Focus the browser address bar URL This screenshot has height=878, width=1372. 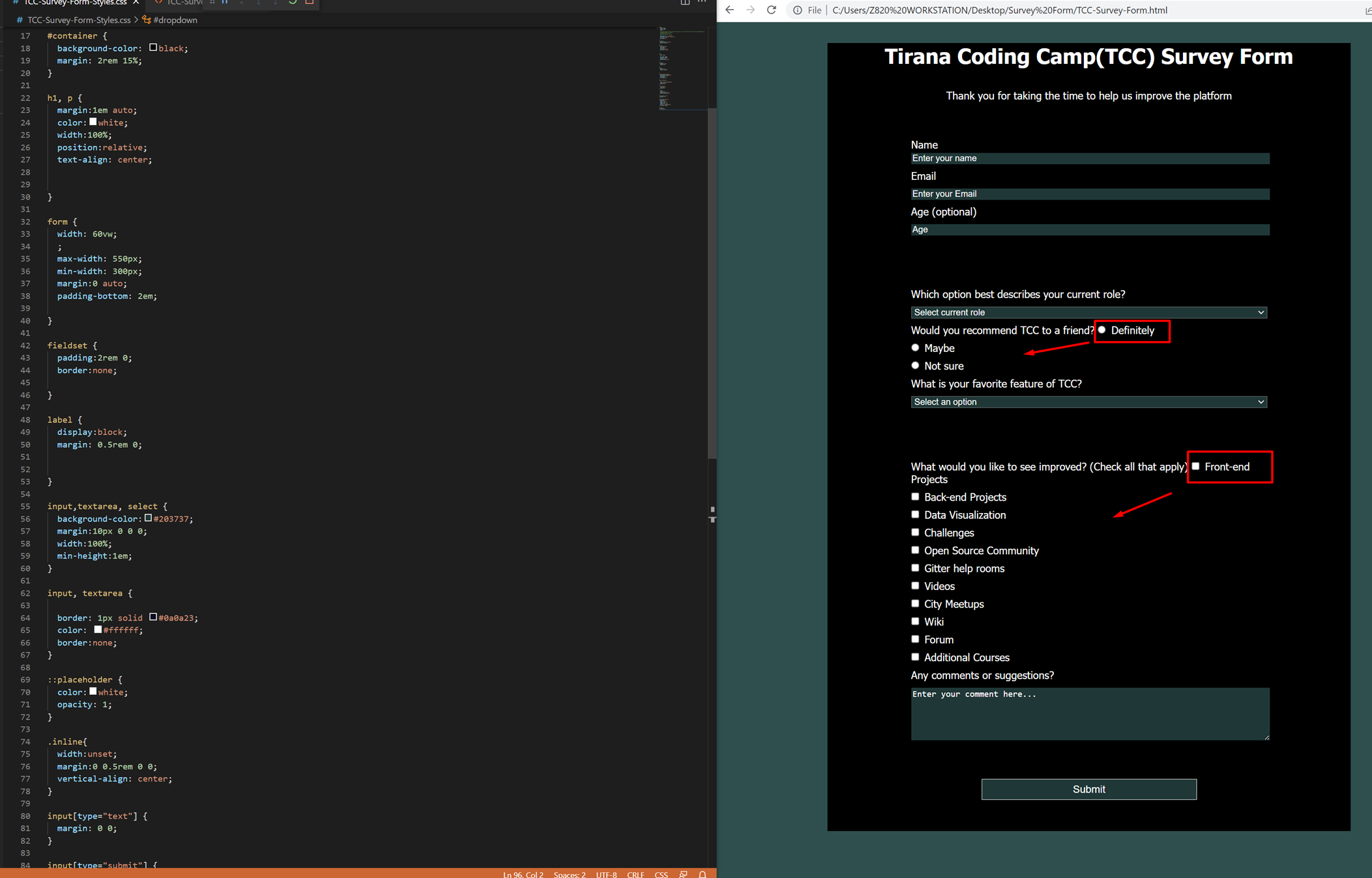click(999, 10)
